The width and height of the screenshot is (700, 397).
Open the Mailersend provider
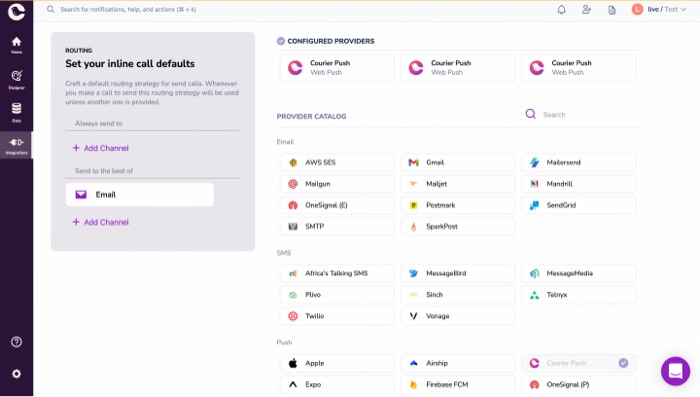[579, 163]
